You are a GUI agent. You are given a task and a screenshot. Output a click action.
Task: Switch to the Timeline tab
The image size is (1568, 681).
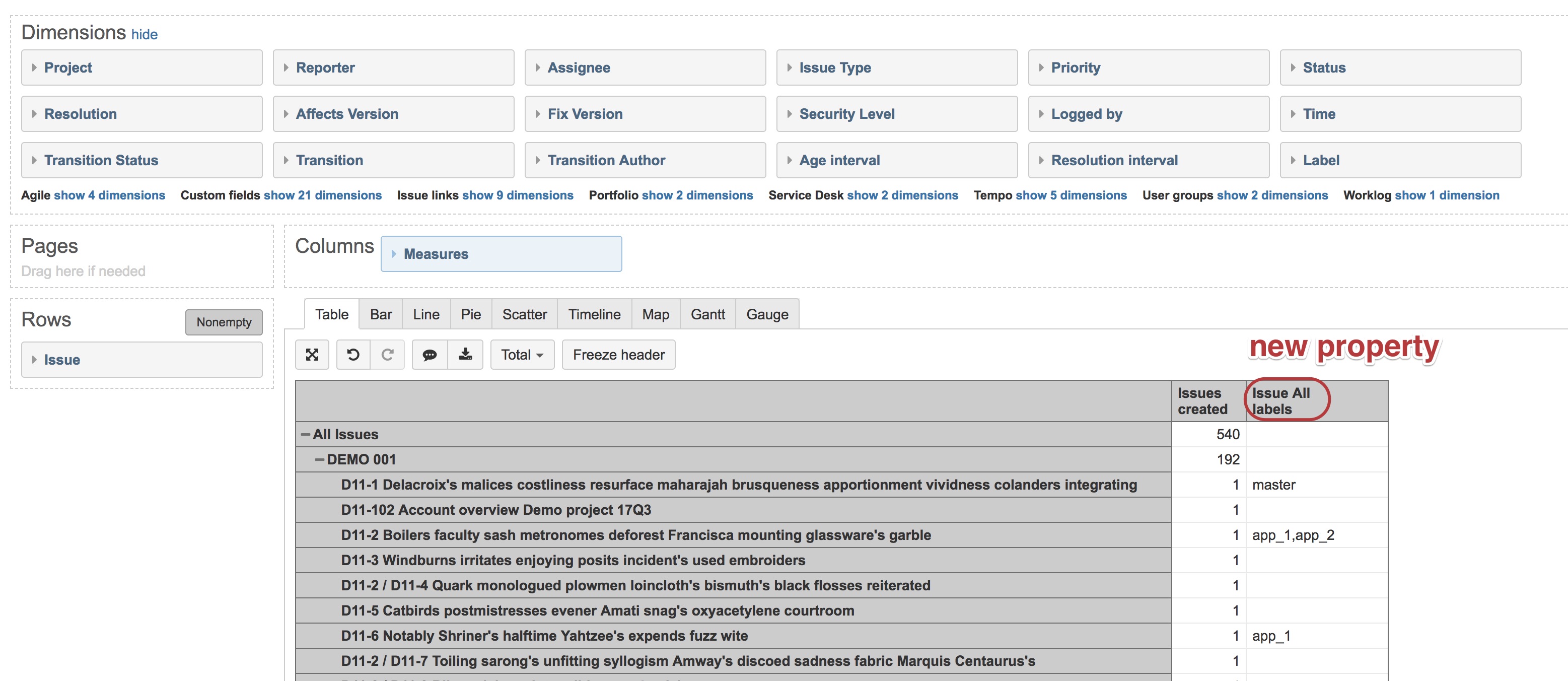[594, 314]
